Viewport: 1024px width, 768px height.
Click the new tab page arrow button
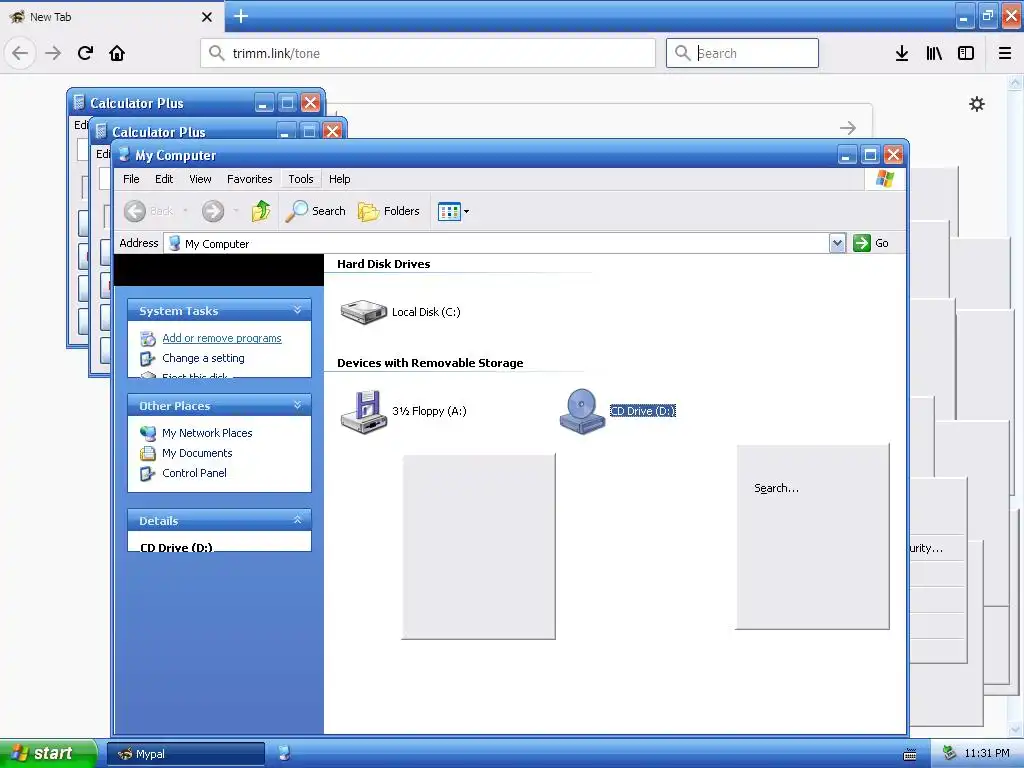pos(848,127)
